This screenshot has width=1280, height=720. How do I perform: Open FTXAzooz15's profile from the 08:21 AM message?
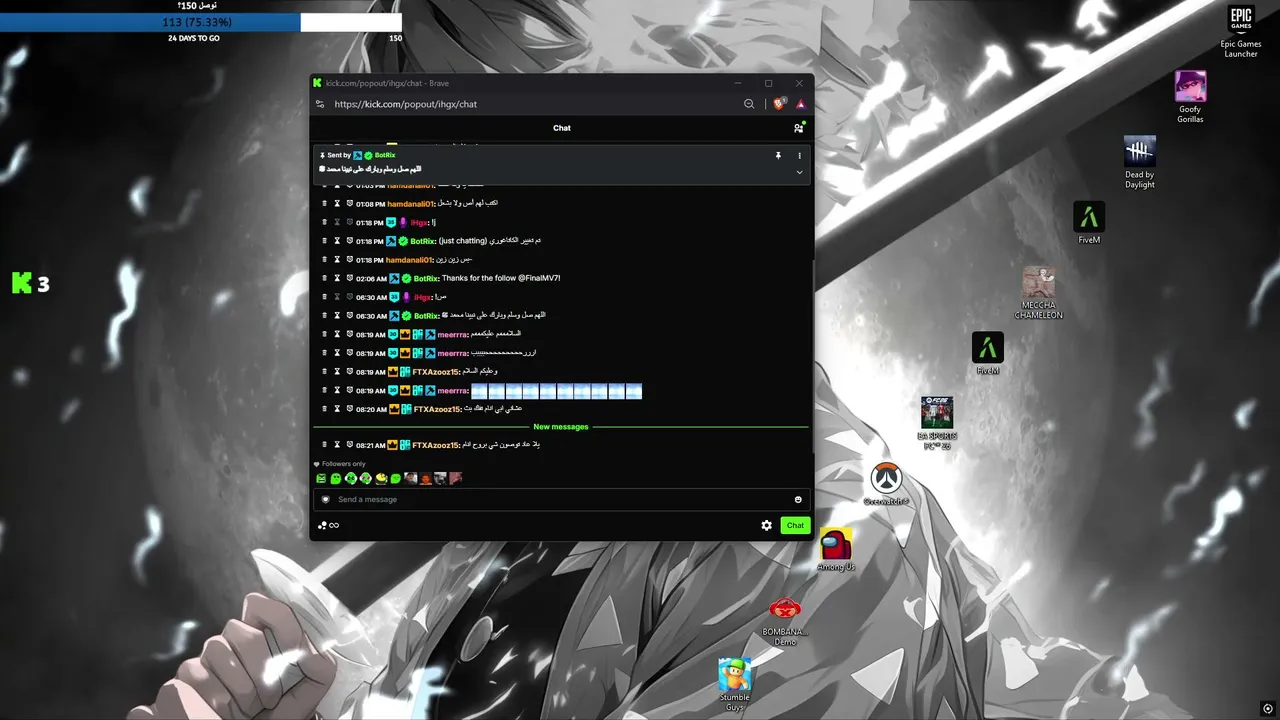point(436,445)
